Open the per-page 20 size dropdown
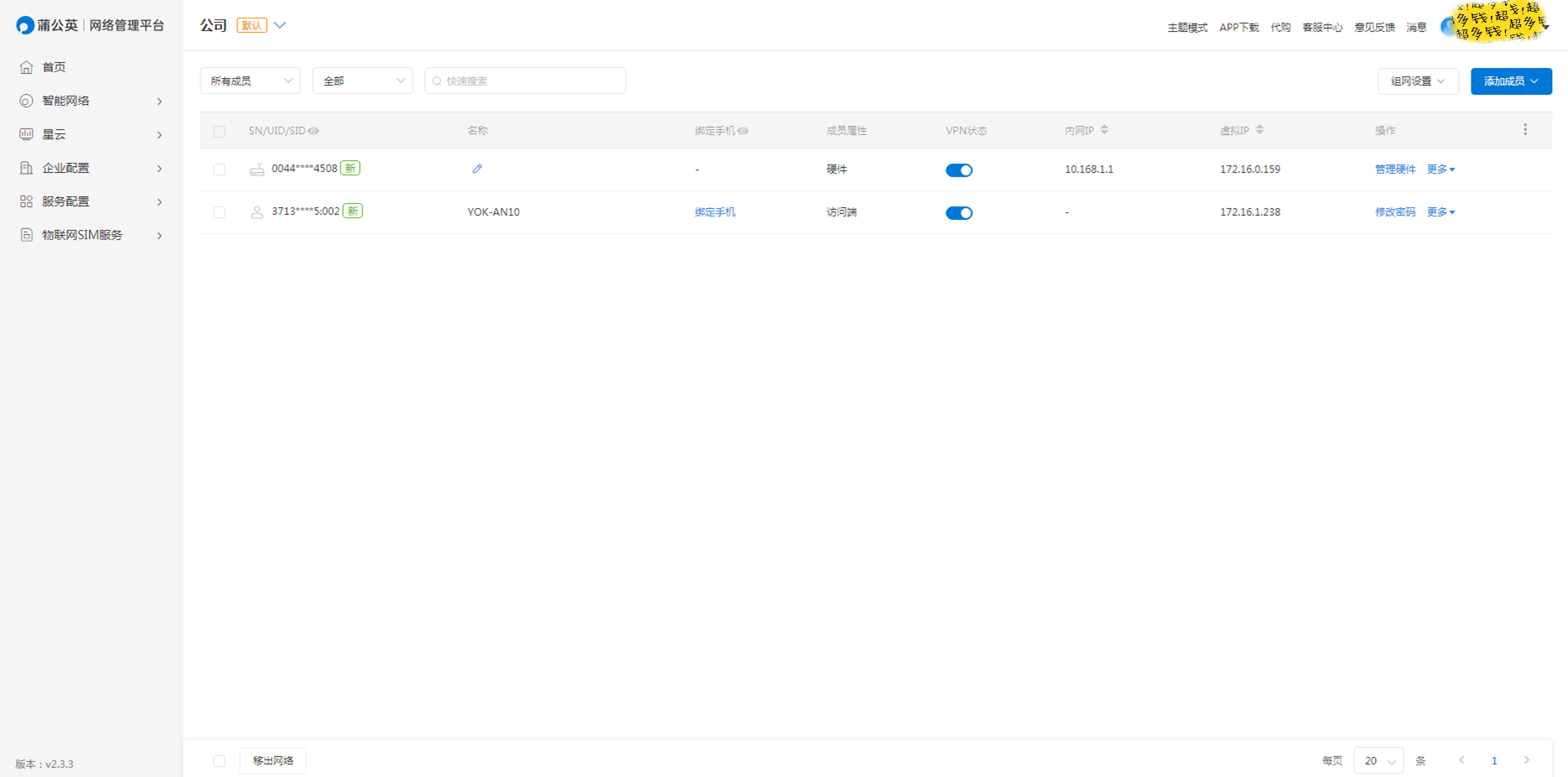 (x=1378, y=761)
